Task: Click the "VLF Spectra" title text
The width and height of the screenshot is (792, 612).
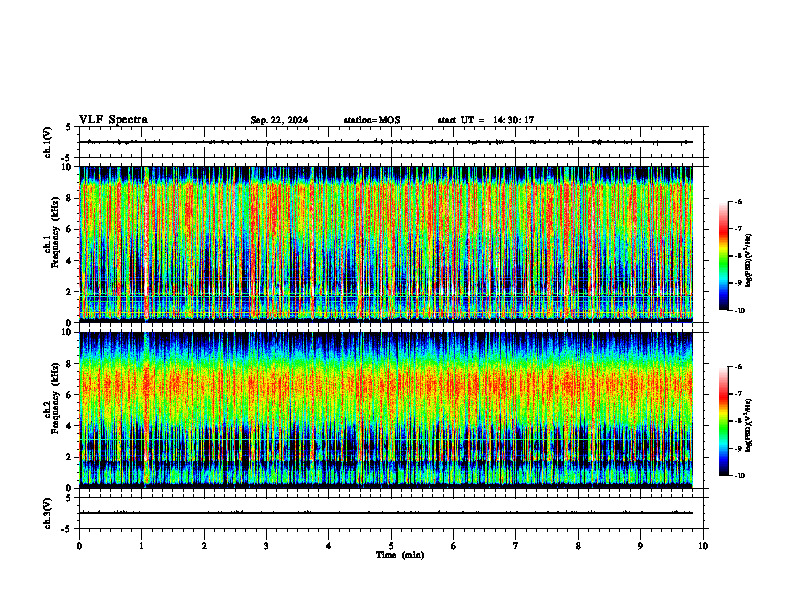Action: tap(113, 120)
